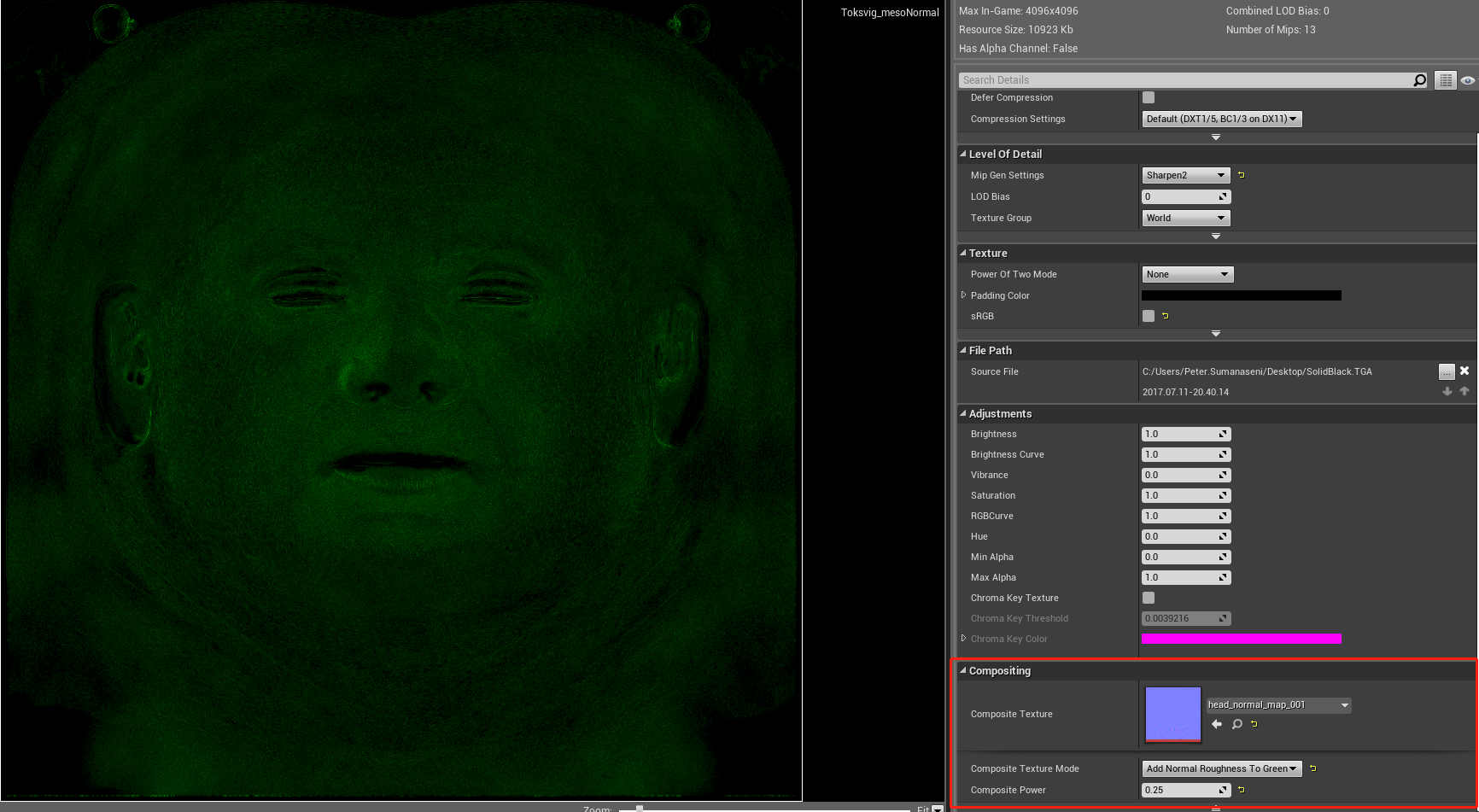This screenshot has width=1479, height=812.
Task: Enable the Defer Compression checkbox
Action: coord(1149,97)
